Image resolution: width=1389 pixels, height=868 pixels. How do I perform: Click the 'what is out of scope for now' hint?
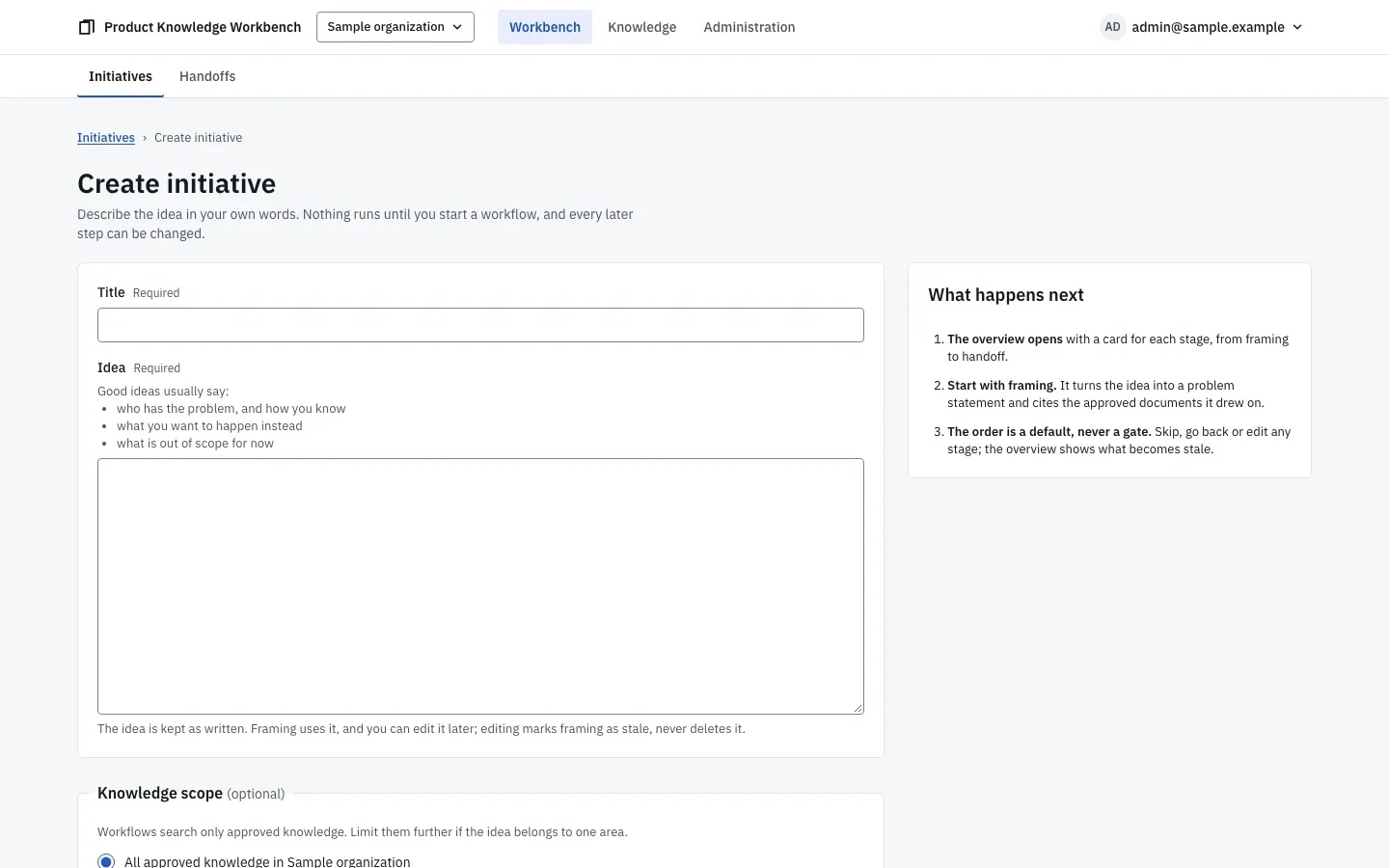click(x=195, y=444)
